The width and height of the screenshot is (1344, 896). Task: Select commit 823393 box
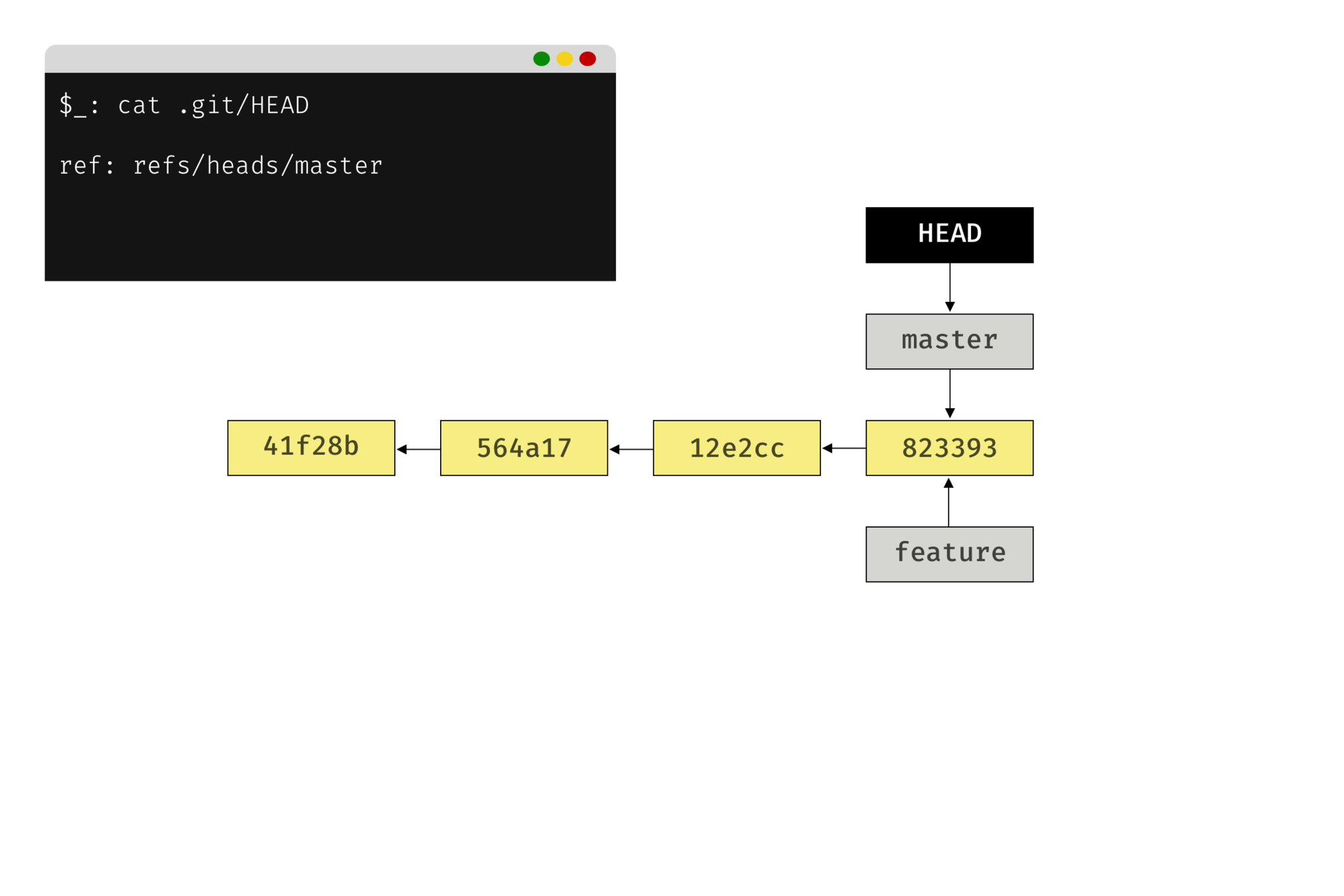(949, 447)
